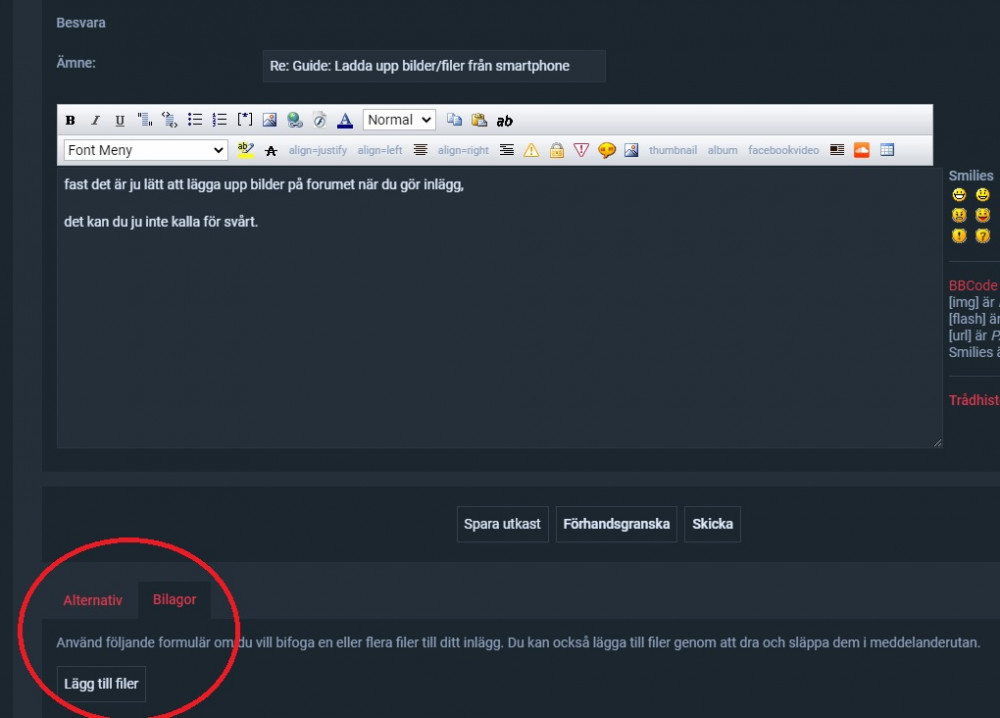
Task: Apply strikethrough to the text
Action: click(x=270, y=151)
